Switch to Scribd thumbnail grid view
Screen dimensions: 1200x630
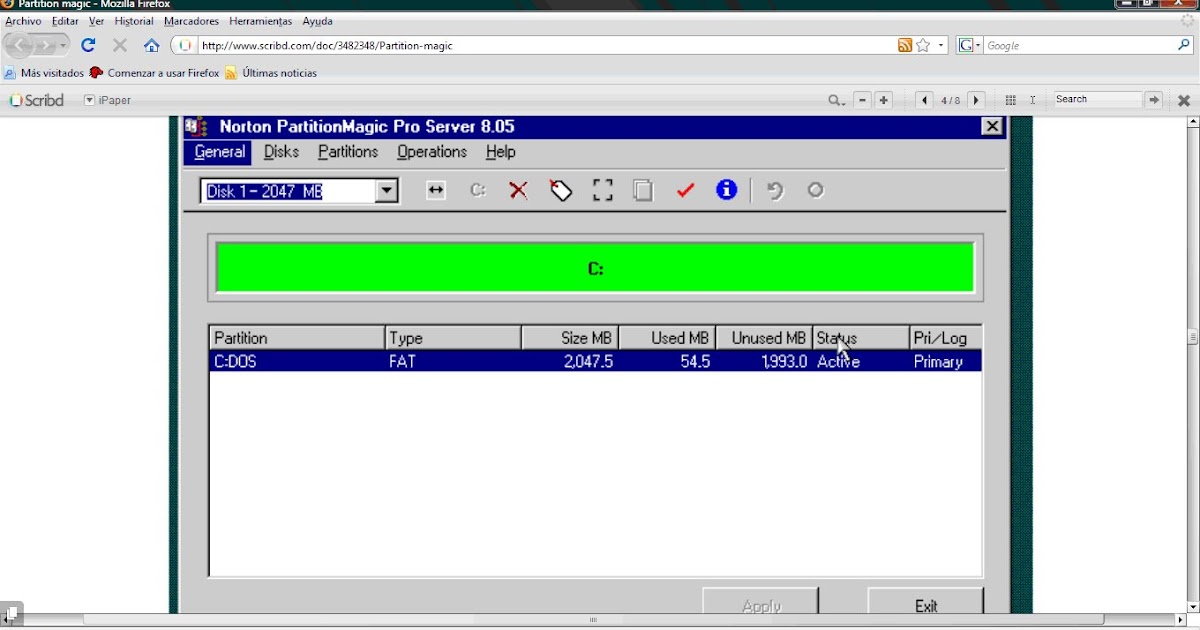(1011, 100)
